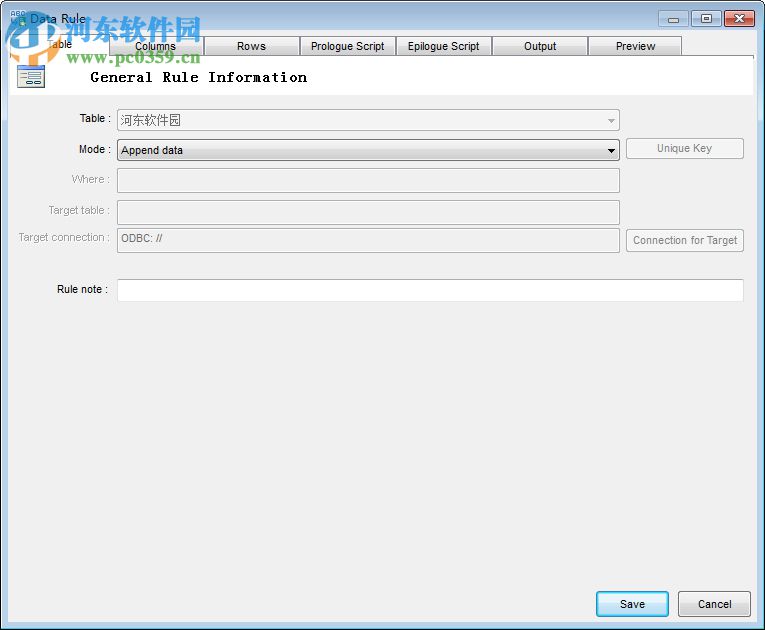Select the Table tab

coord(60,44)
